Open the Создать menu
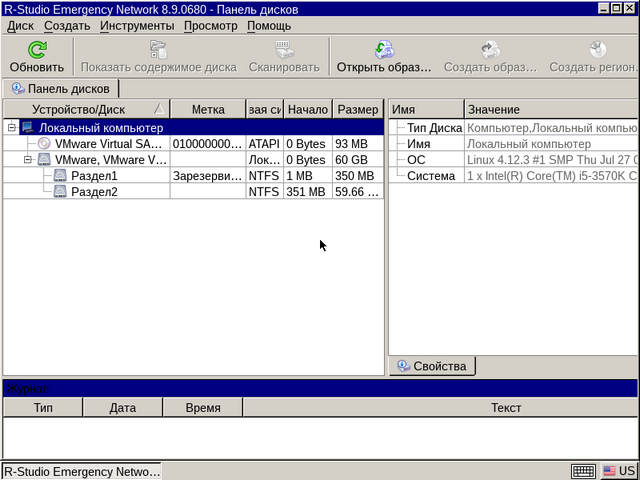Screen dimensions: 640x480 67,25
